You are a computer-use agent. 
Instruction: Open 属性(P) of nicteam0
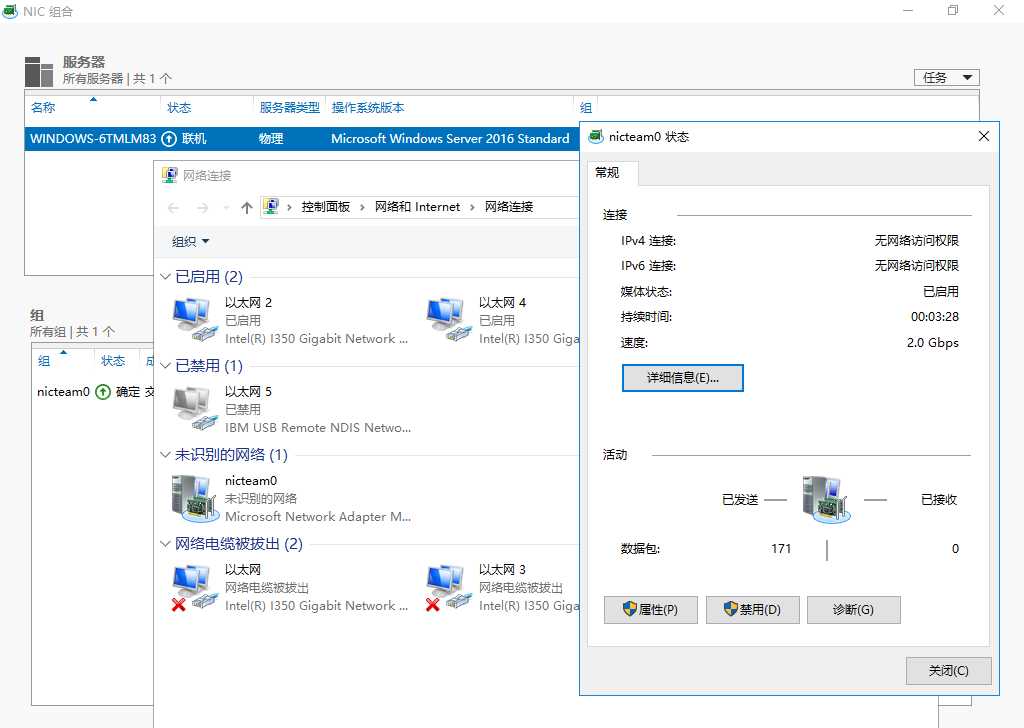tap(650, 610)
